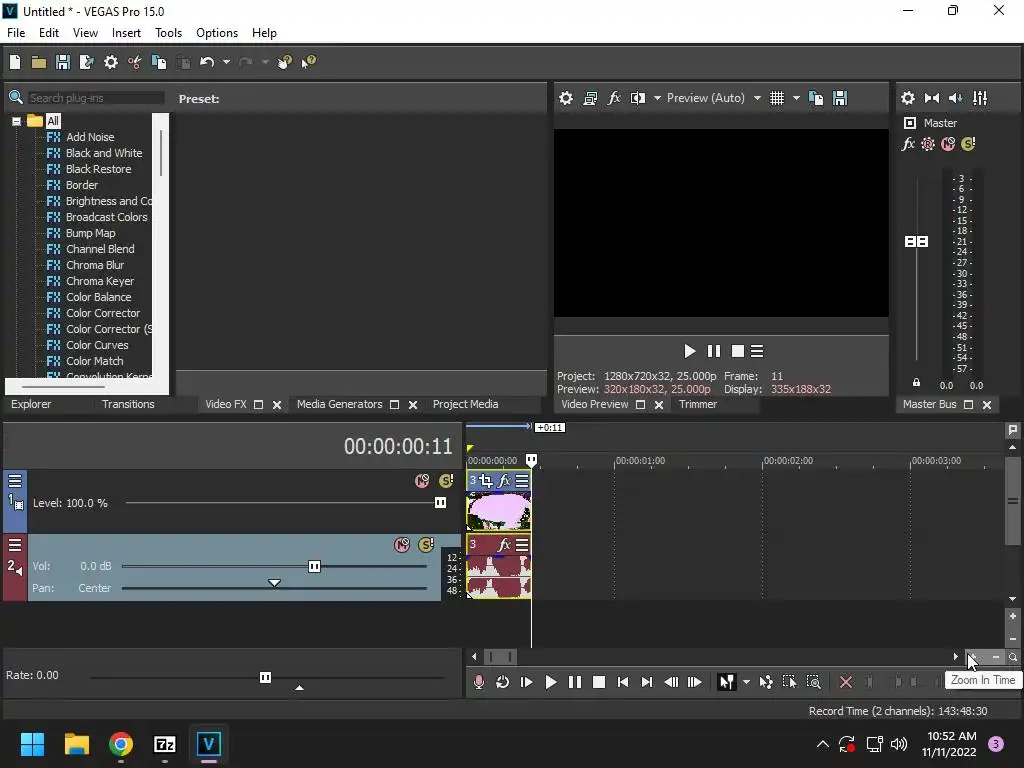Switch to Transitions tab
The image size is (1024, 768).
128,404
